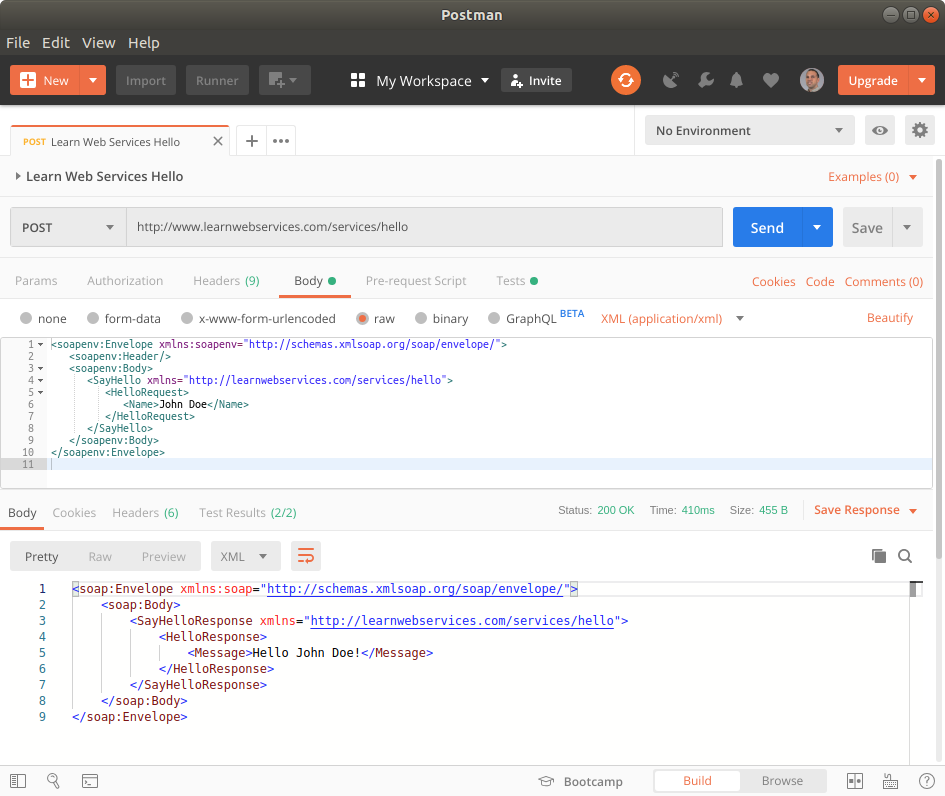Select x-www-form-urlencoded body type
Viewport: 945px width, 796px height.
click(187, 318)
